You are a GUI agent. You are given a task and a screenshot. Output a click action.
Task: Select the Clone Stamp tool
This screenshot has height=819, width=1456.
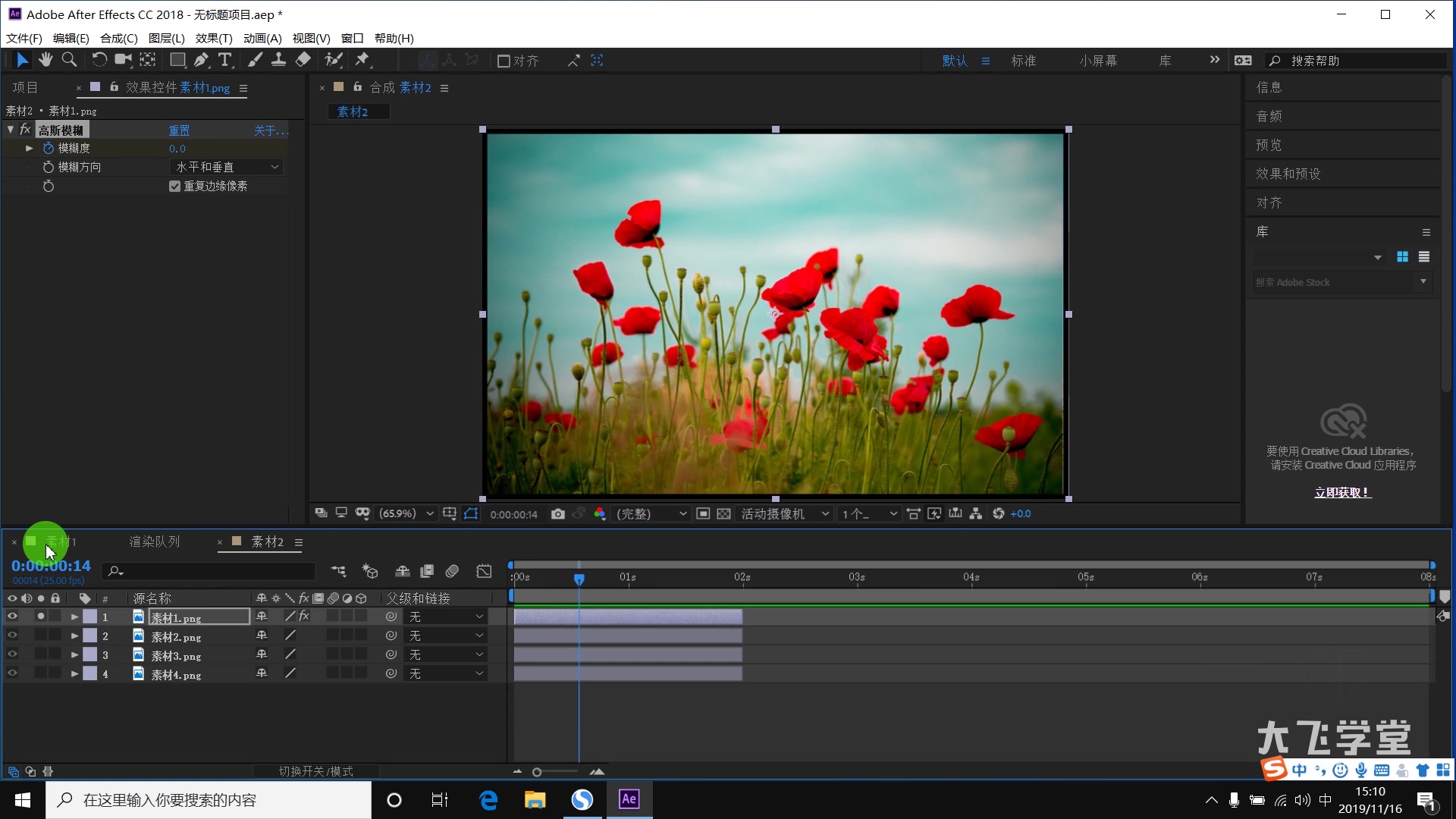[279, 60]
